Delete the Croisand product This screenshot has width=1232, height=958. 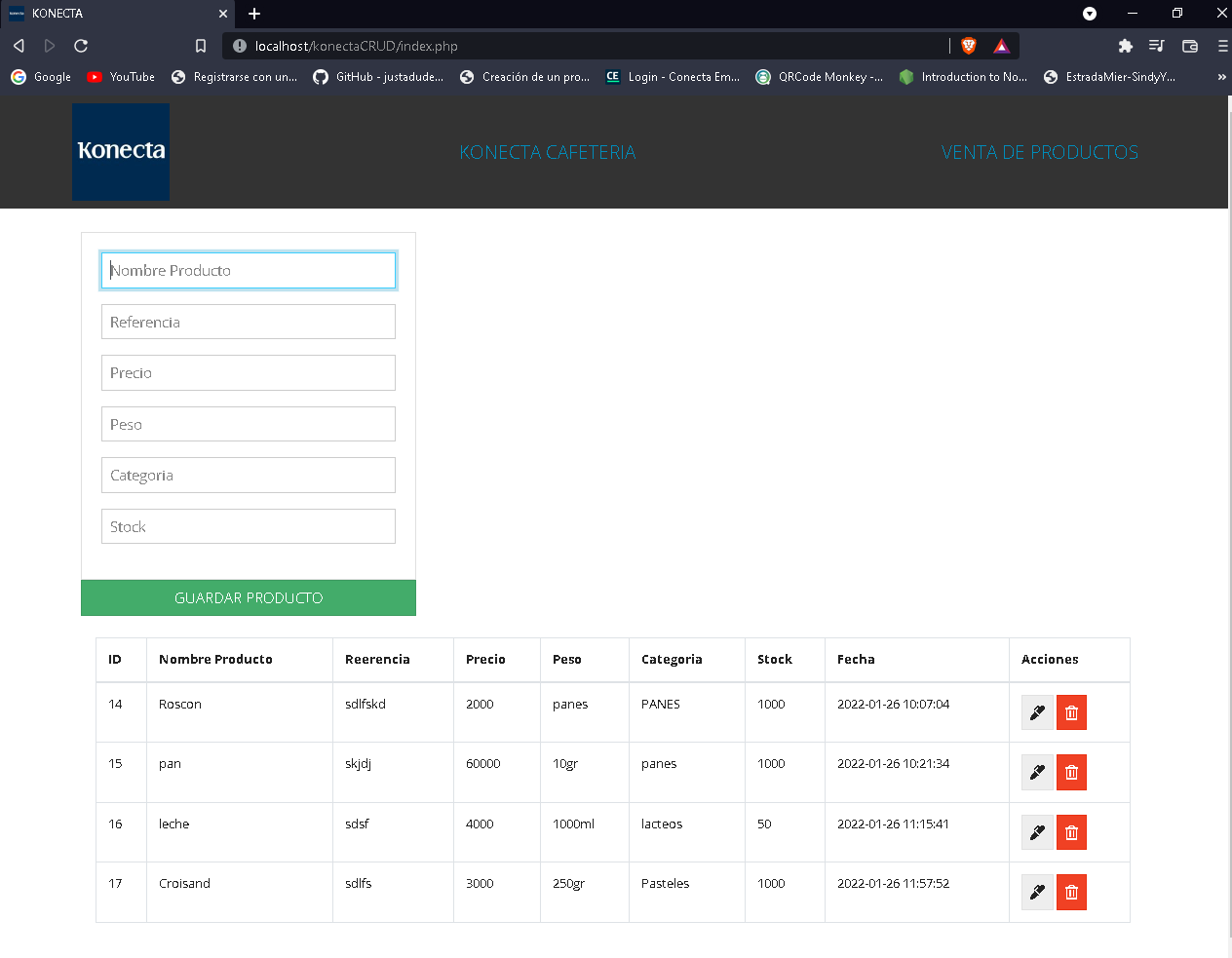tap(1070, 892)
